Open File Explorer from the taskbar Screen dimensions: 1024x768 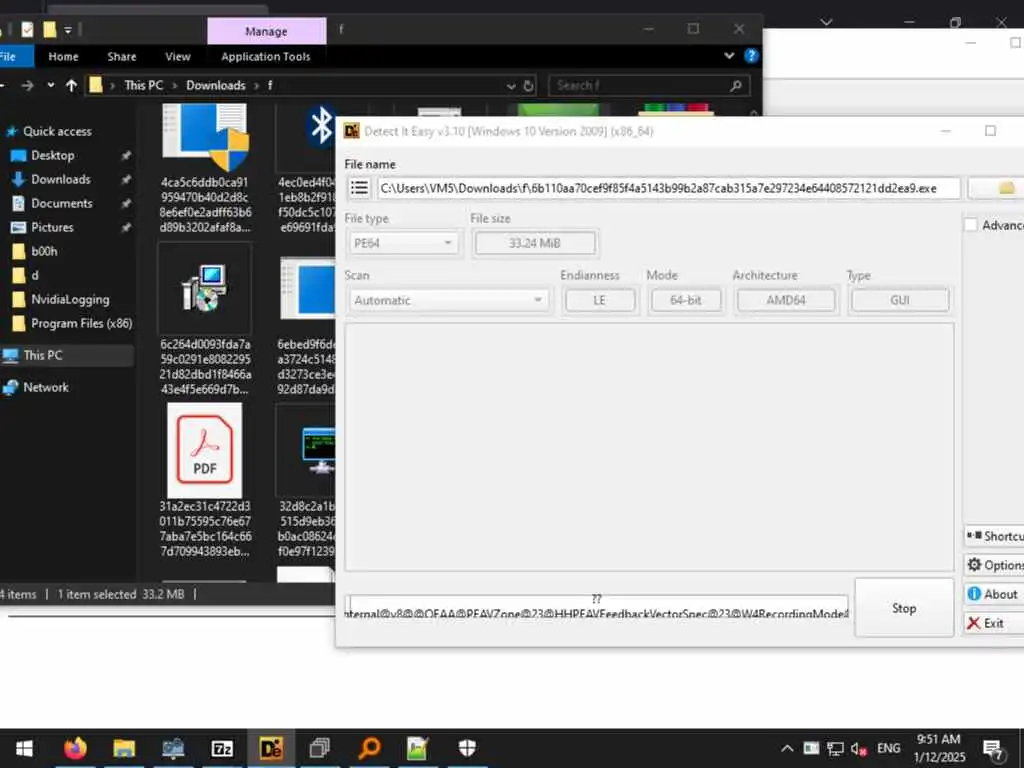(124, 748)
